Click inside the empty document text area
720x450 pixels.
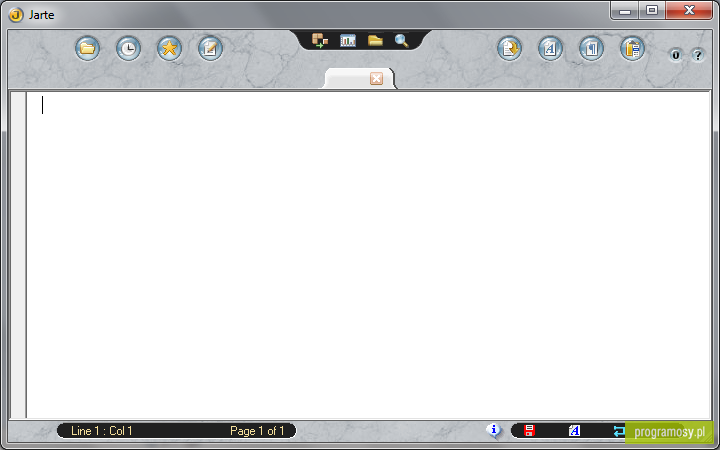[369, 255]
